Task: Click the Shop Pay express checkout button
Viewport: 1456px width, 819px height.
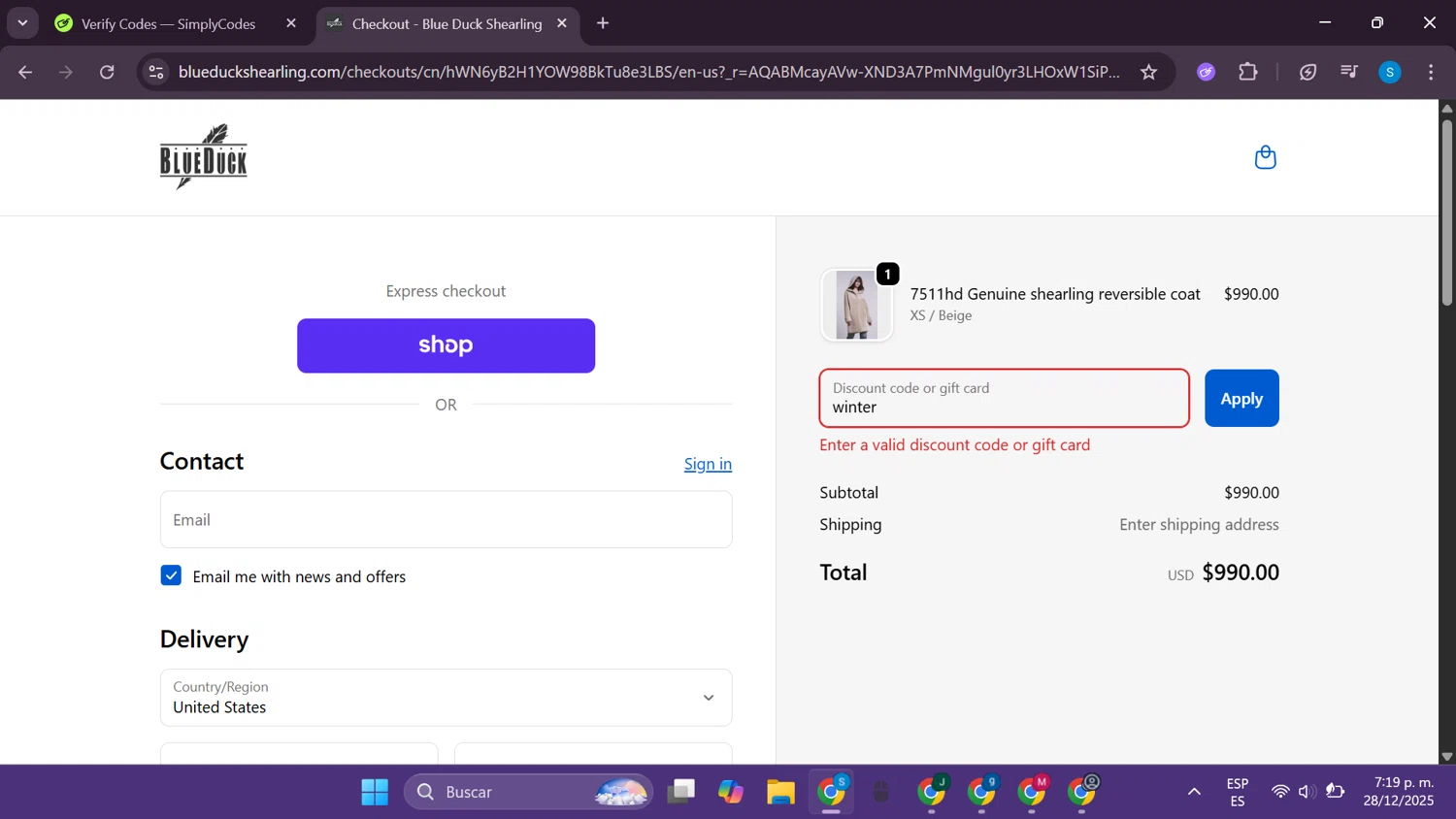Action: tap(446, 345)
